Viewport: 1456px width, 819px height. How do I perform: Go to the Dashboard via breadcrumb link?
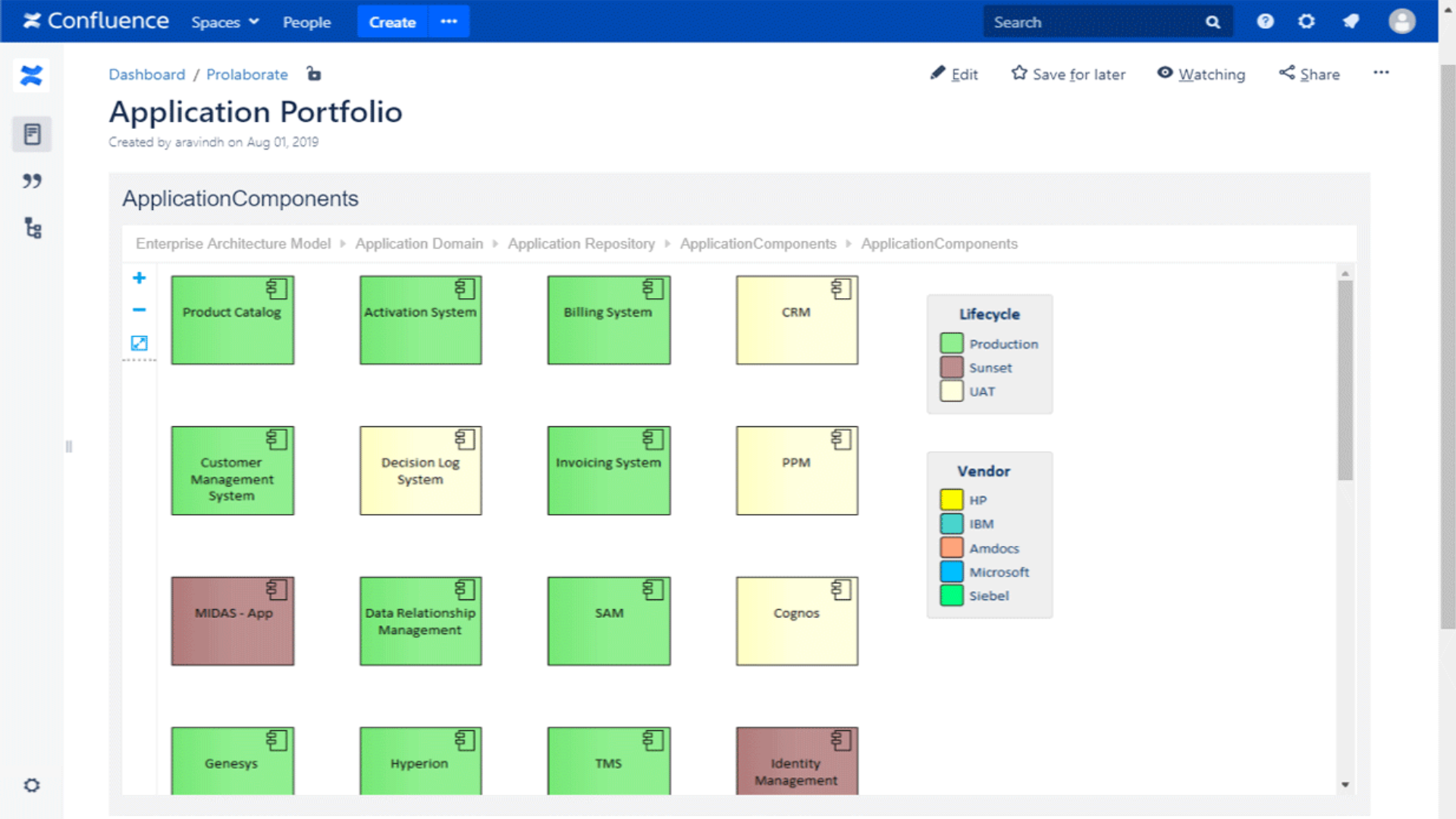click(146, 74)
